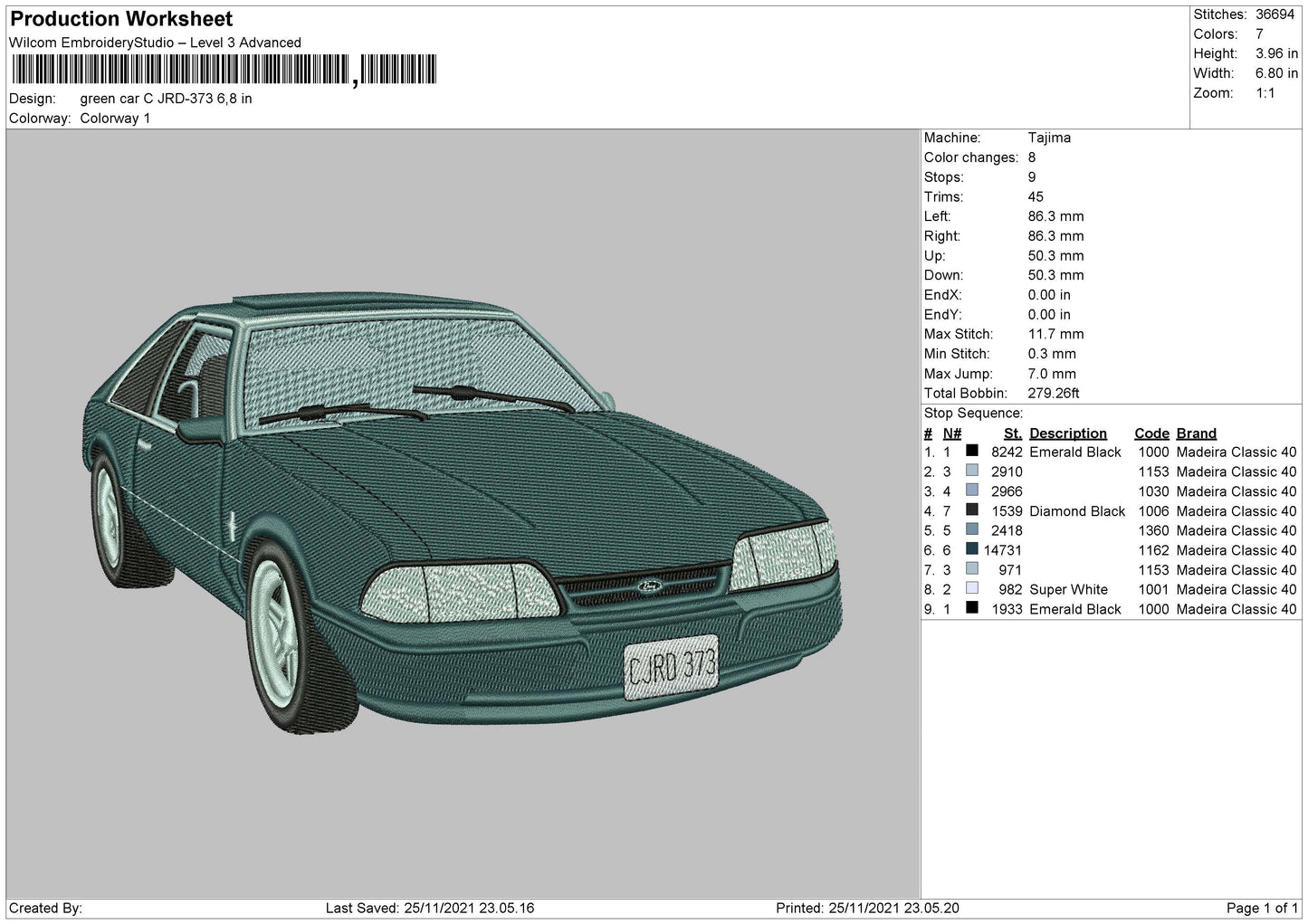This screenshot has width=1308, height=924.
Task: Click the 'Created By:' footer label
Action: click(x=45, y=908)
